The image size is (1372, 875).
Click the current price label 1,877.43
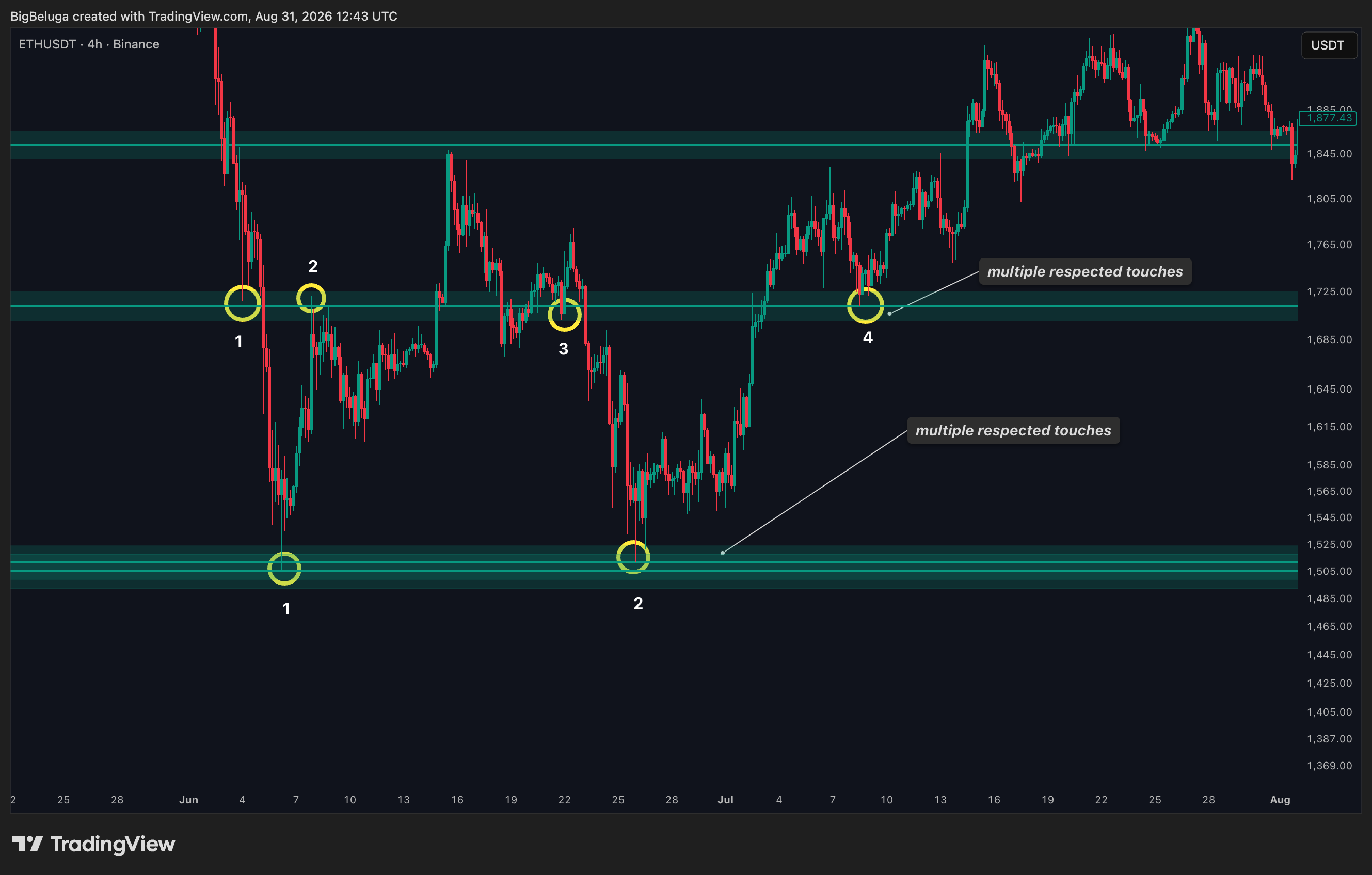pos(1328,118)
